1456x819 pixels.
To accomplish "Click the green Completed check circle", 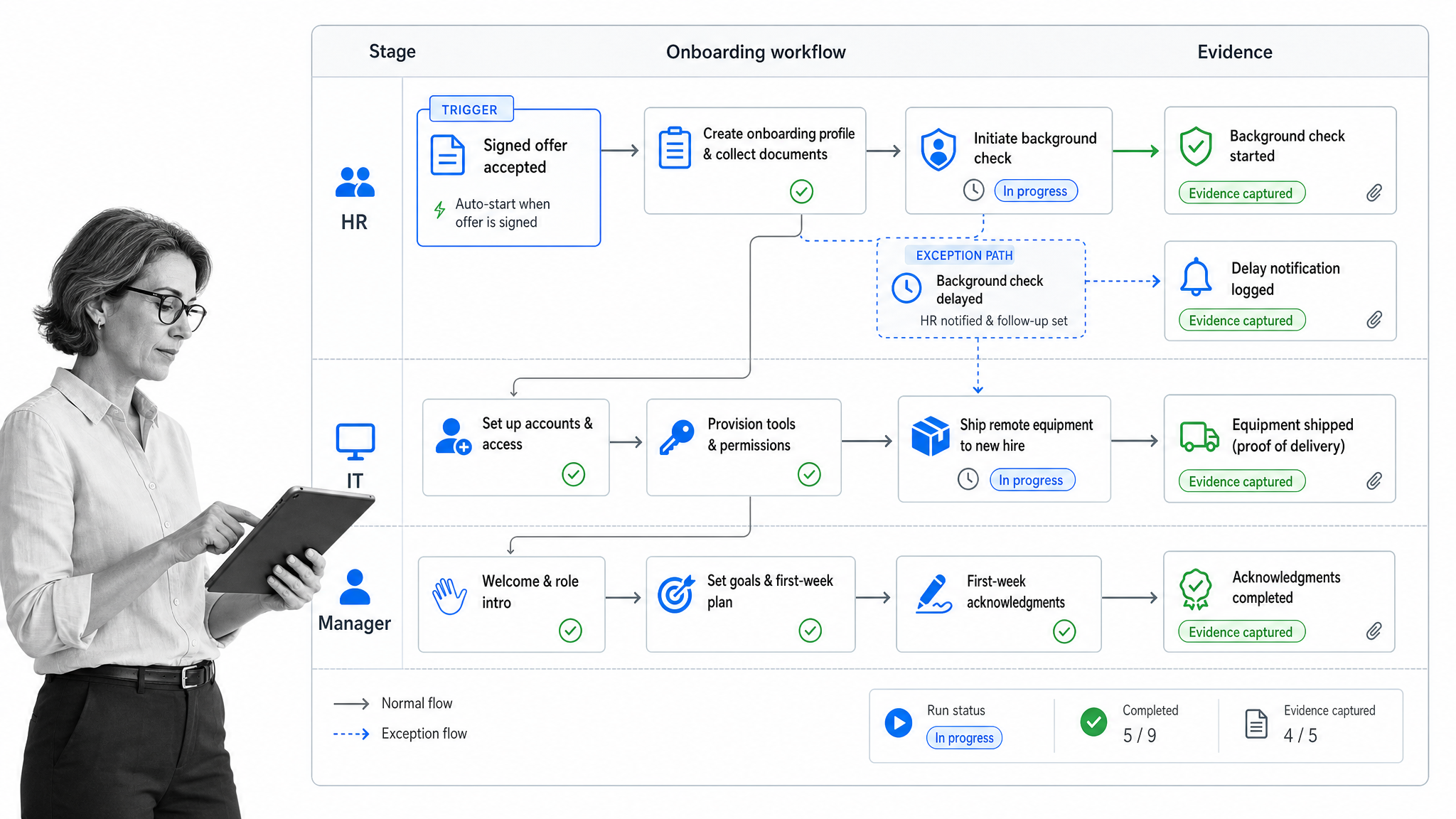I will pos(1093,722).
